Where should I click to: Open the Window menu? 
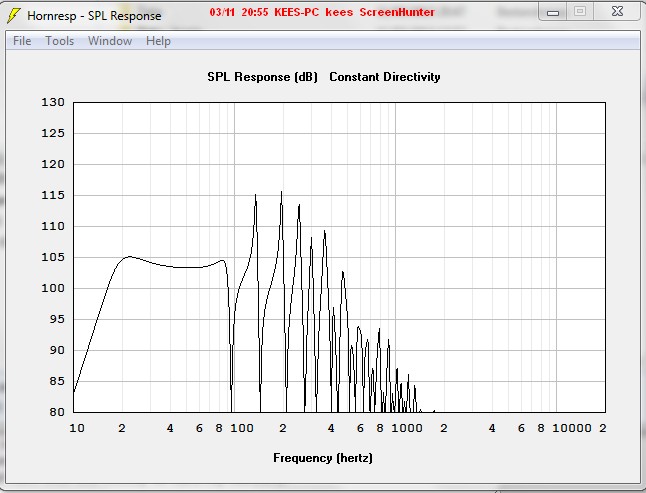pos(110,41)
